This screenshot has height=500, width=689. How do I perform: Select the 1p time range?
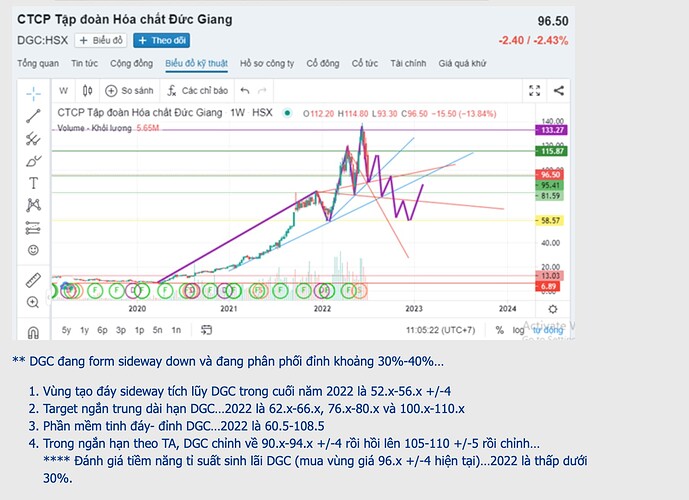(139, 330)
